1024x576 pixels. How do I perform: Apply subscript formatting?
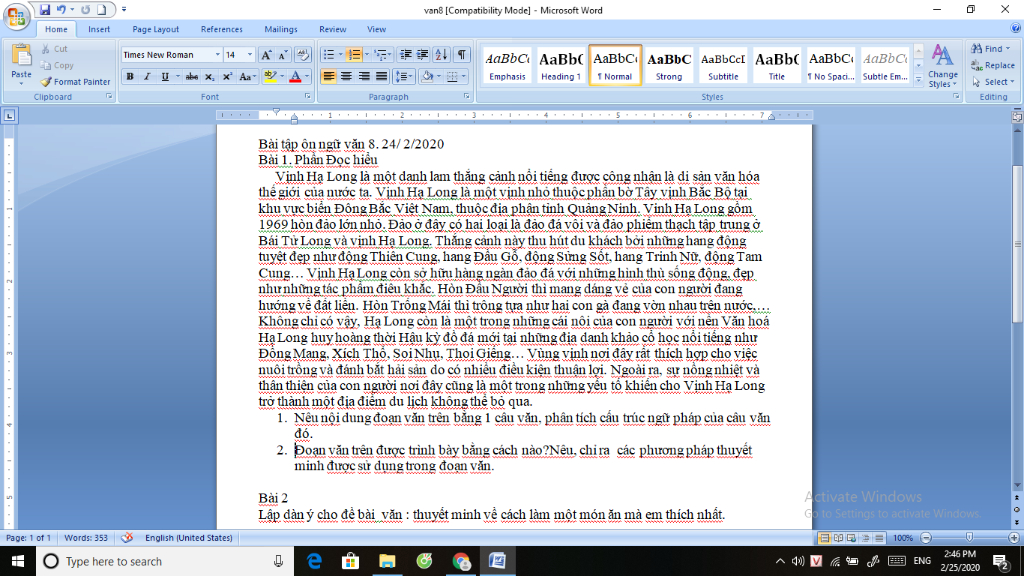(209, 76)
